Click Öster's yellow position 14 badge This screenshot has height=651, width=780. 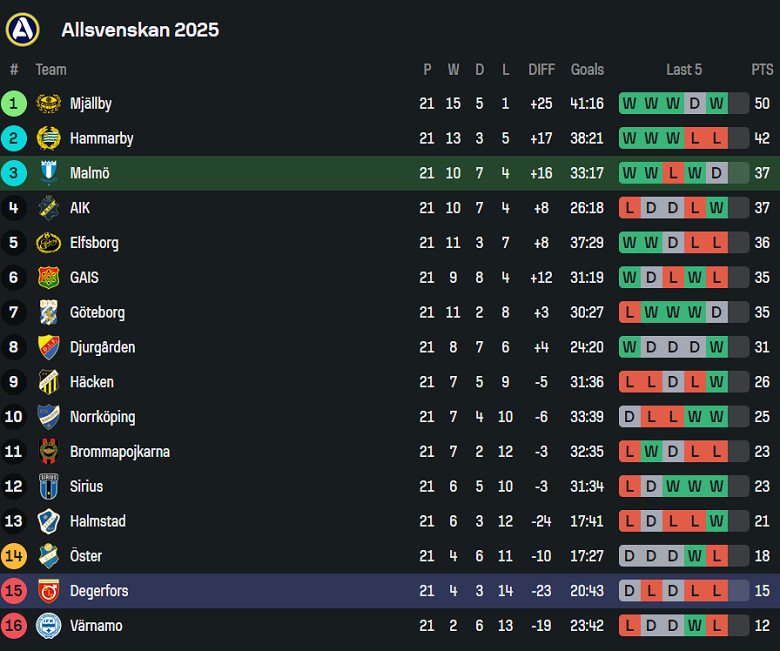pyautogui.click(x=14, y=556)
